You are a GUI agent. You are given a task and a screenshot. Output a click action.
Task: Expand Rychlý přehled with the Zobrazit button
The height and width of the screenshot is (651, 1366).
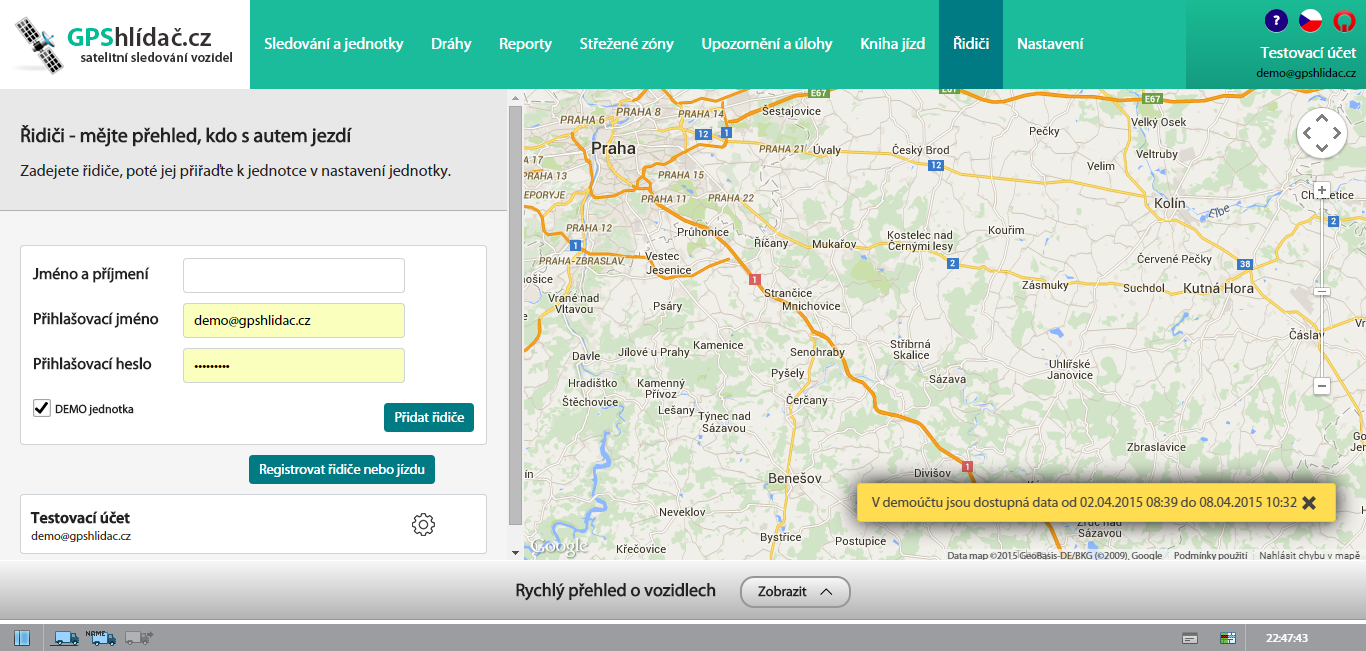[x=795, y=591]
